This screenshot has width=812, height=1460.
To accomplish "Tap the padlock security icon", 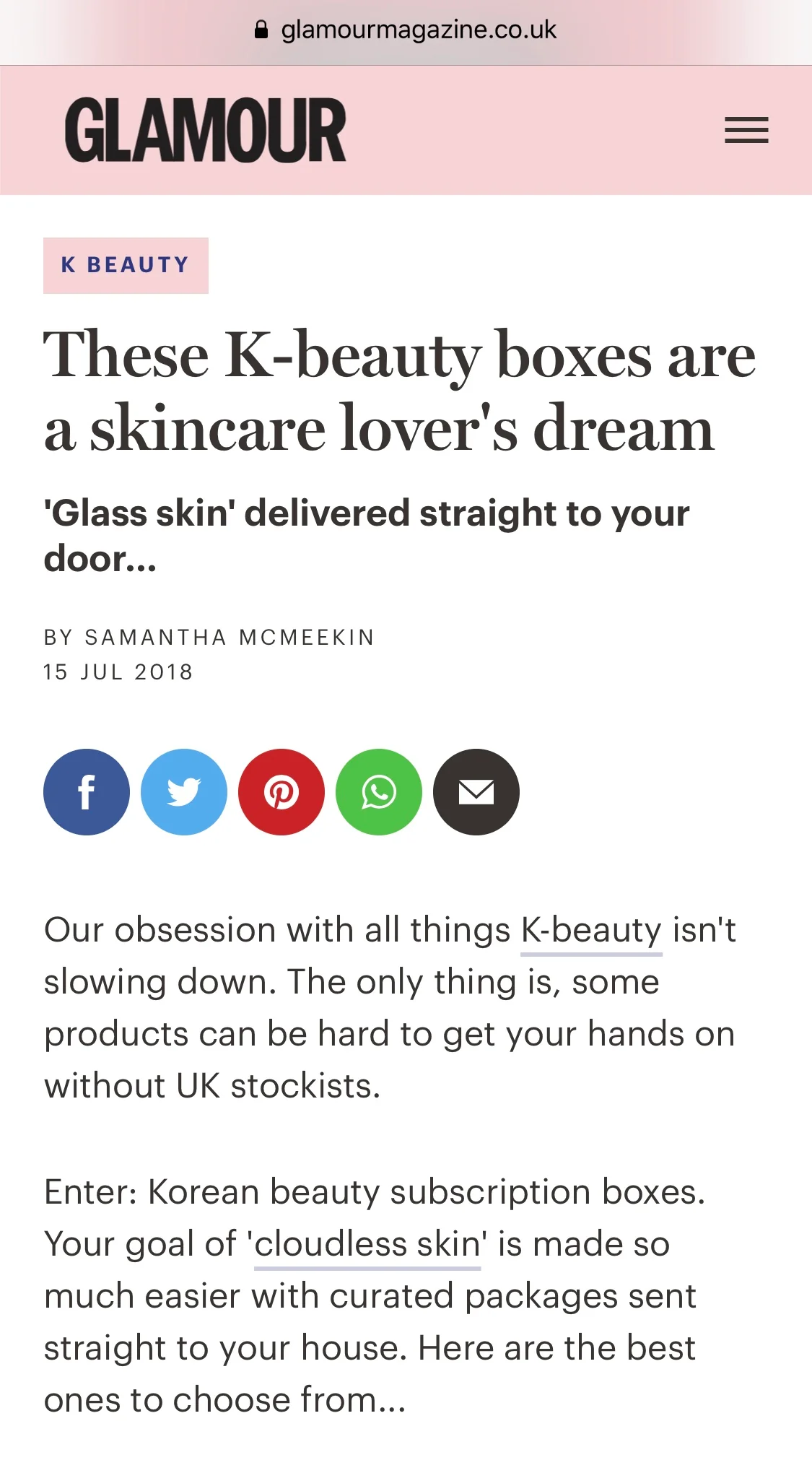I will tap(261, 30).
